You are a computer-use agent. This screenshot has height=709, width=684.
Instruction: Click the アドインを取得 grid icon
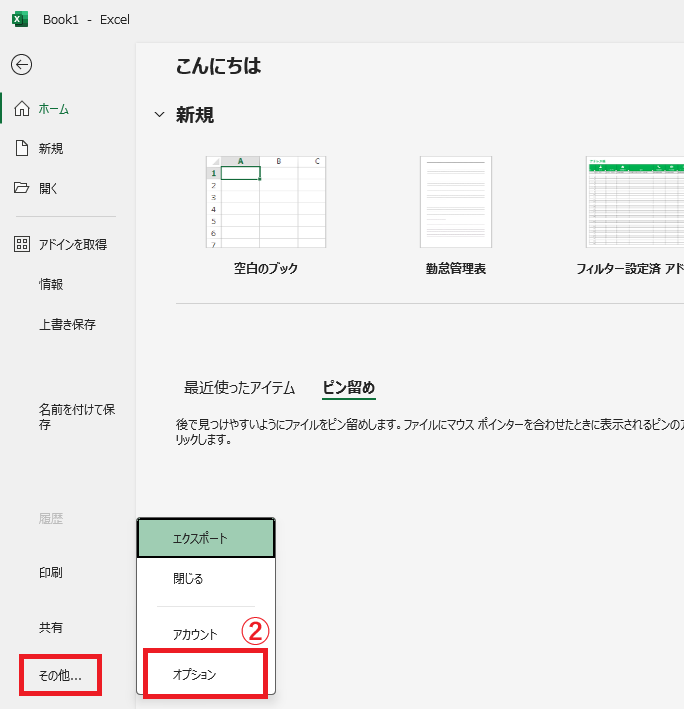pyautogui.click(x=22, y=244)
